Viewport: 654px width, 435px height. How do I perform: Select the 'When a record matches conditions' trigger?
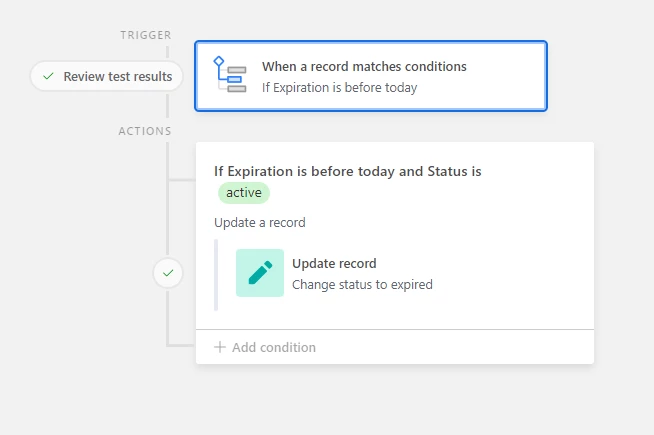coord(371,76)
